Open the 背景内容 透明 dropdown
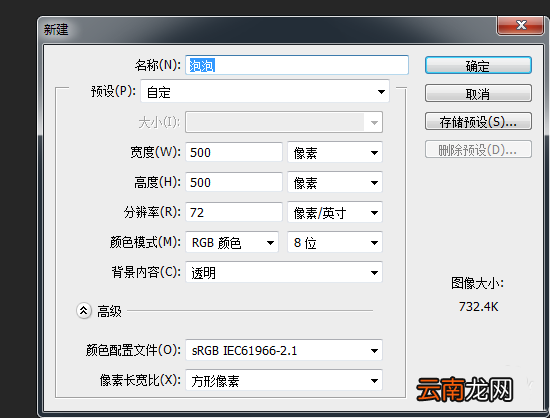 284,272
